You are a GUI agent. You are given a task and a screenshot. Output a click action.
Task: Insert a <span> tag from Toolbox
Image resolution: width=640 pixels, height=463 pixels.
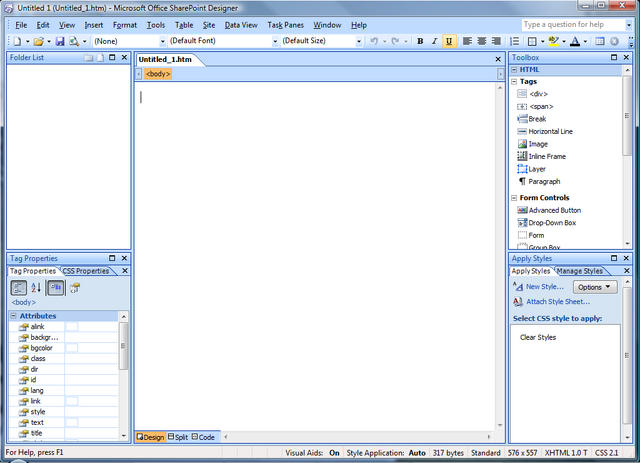click(x=535, y=107)
